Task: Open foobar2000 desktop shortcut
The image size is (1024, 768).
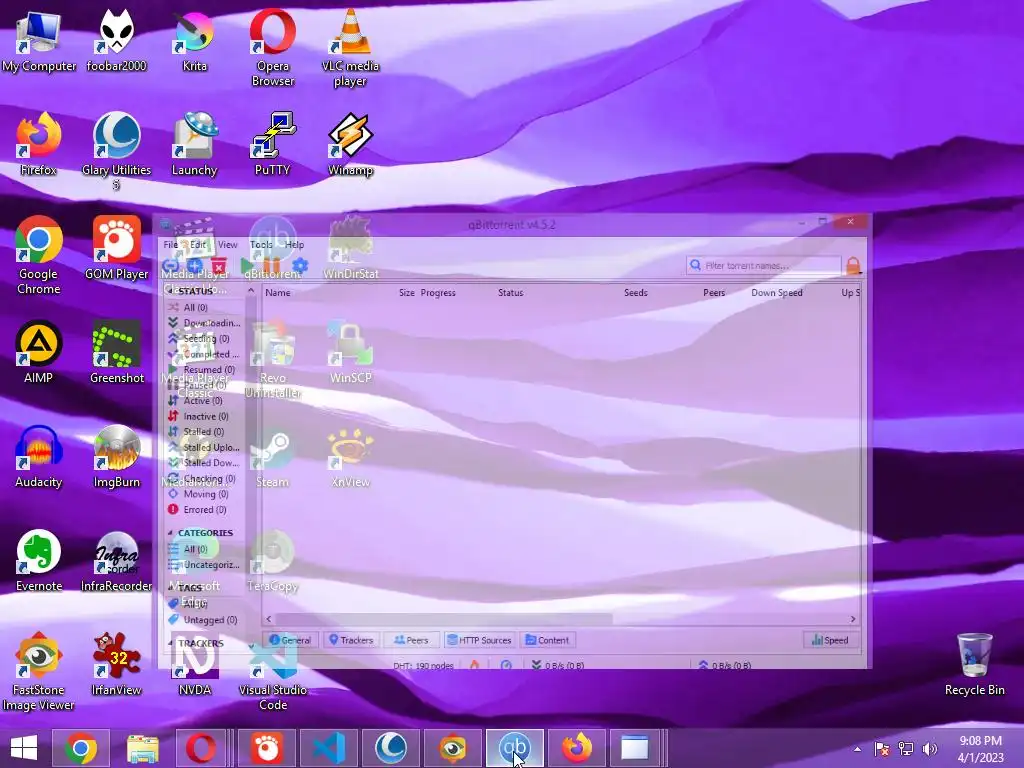Action: [116, 40]
